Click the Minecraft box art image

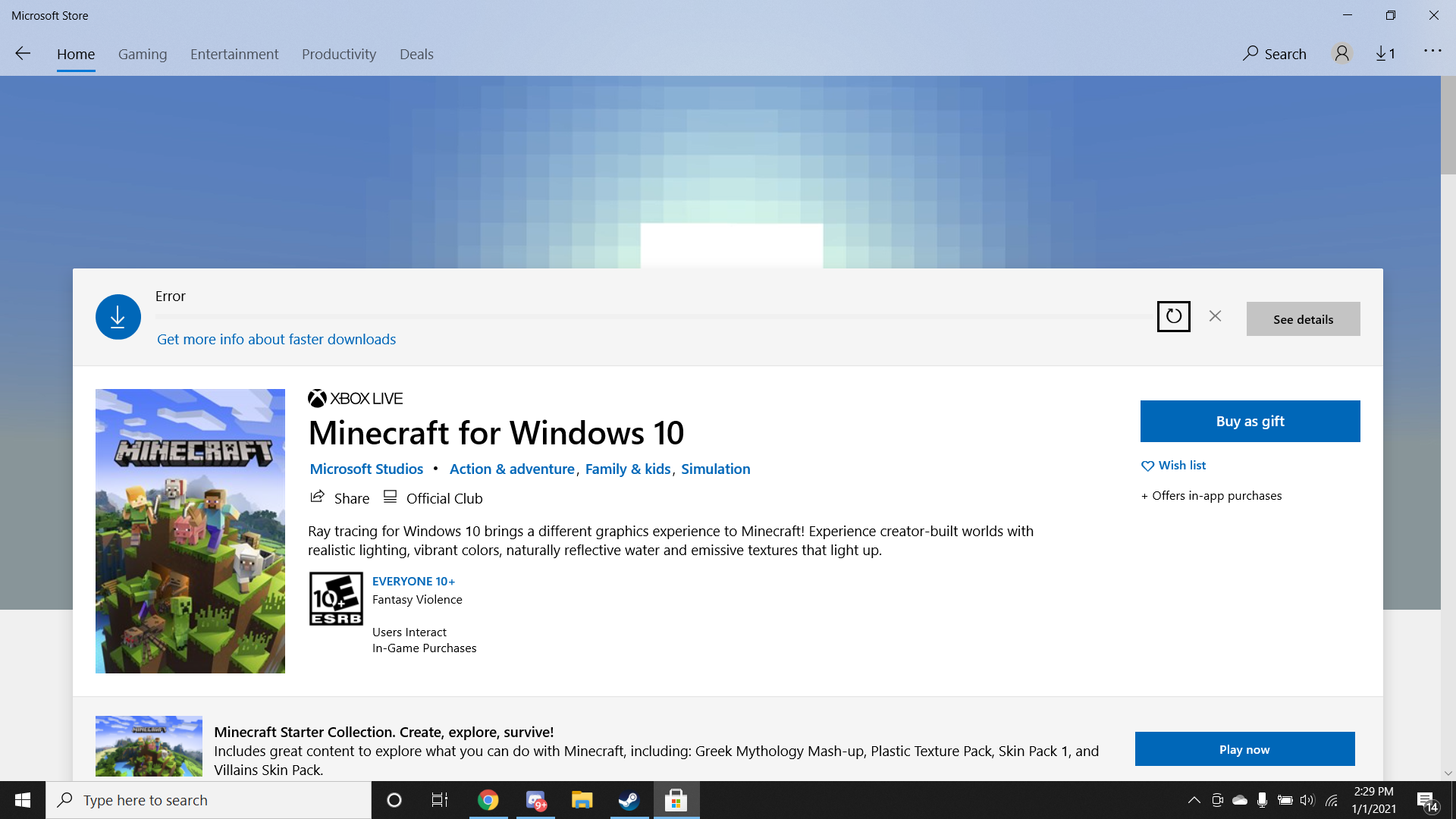[x=190, y=531]
